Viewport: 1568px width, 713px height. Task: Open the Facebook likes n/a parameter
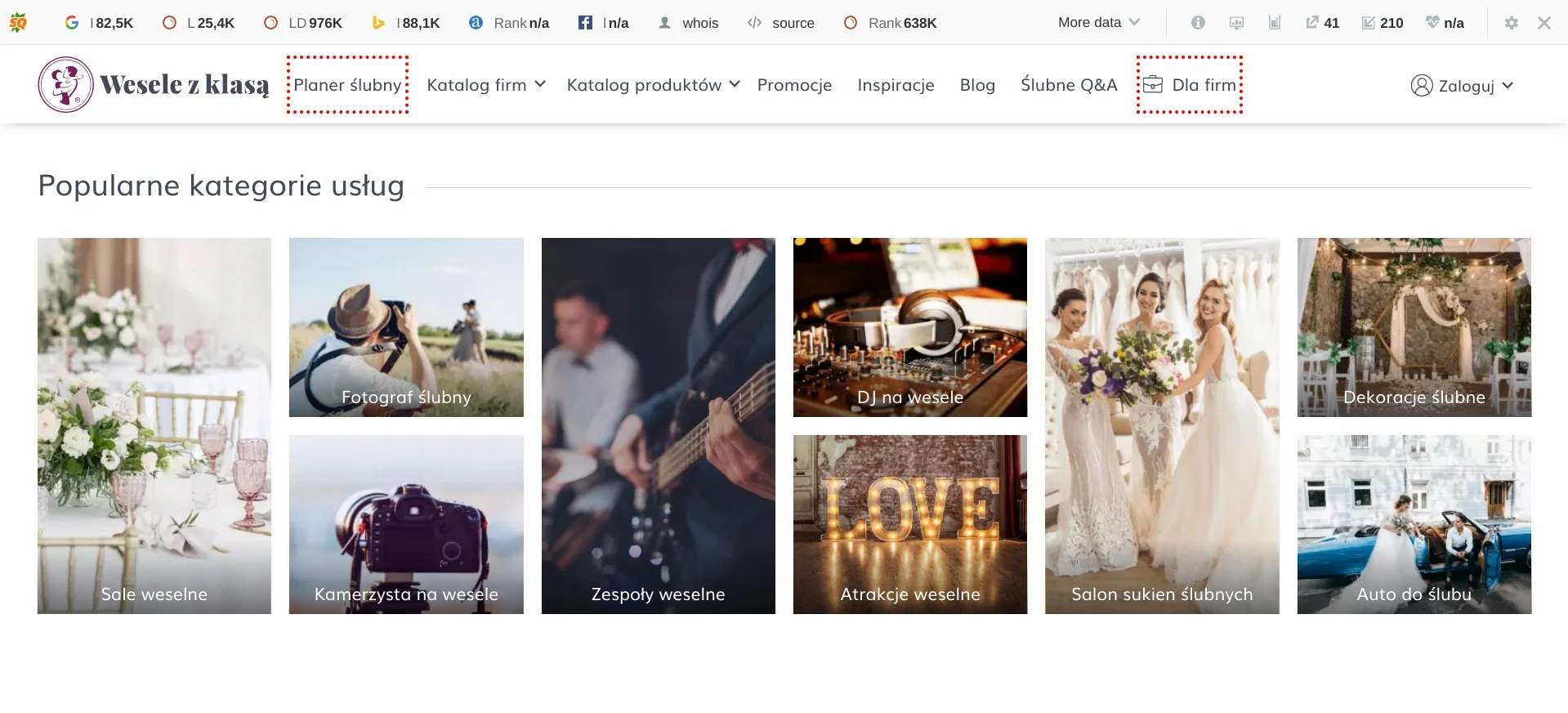(604, 23)
